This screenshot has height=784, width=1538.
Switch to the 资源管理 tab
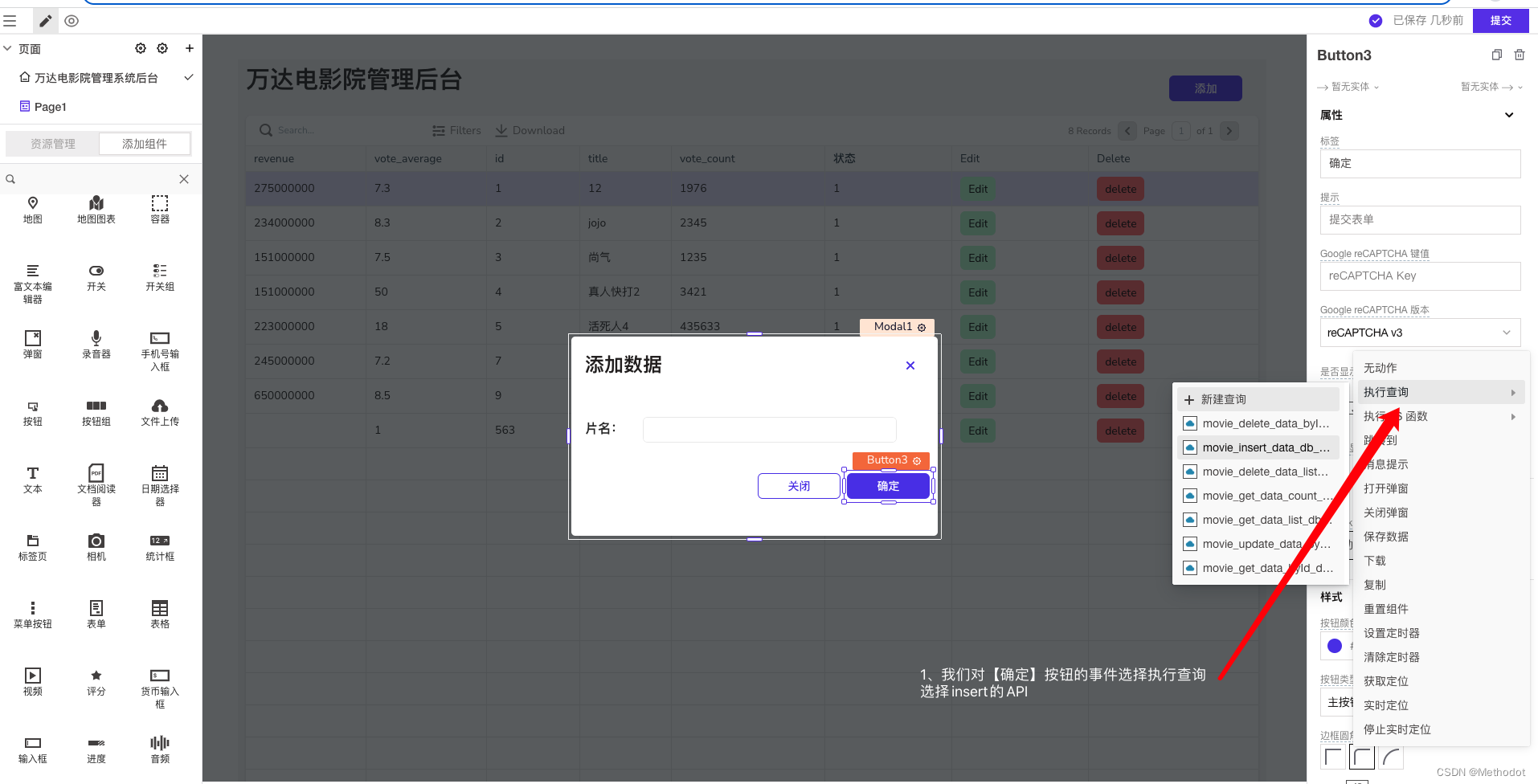pyautogui.click(x=53, y=144)
